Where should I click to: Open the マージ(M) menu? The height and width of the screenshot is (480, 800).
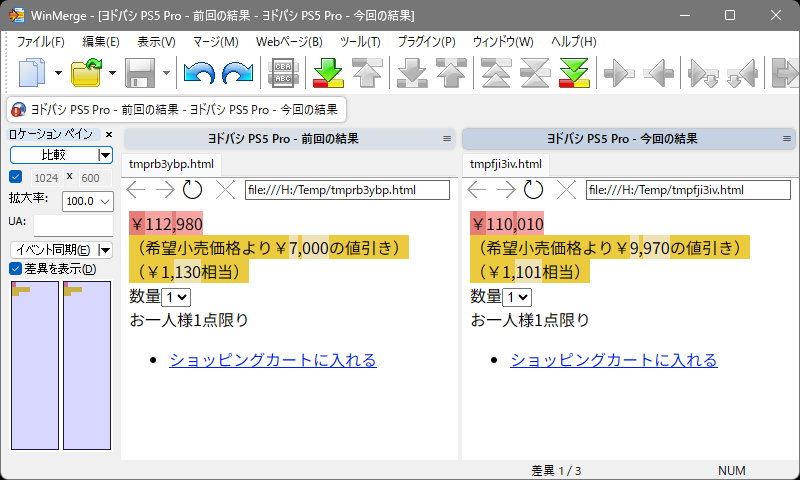[x=216, y=42]
